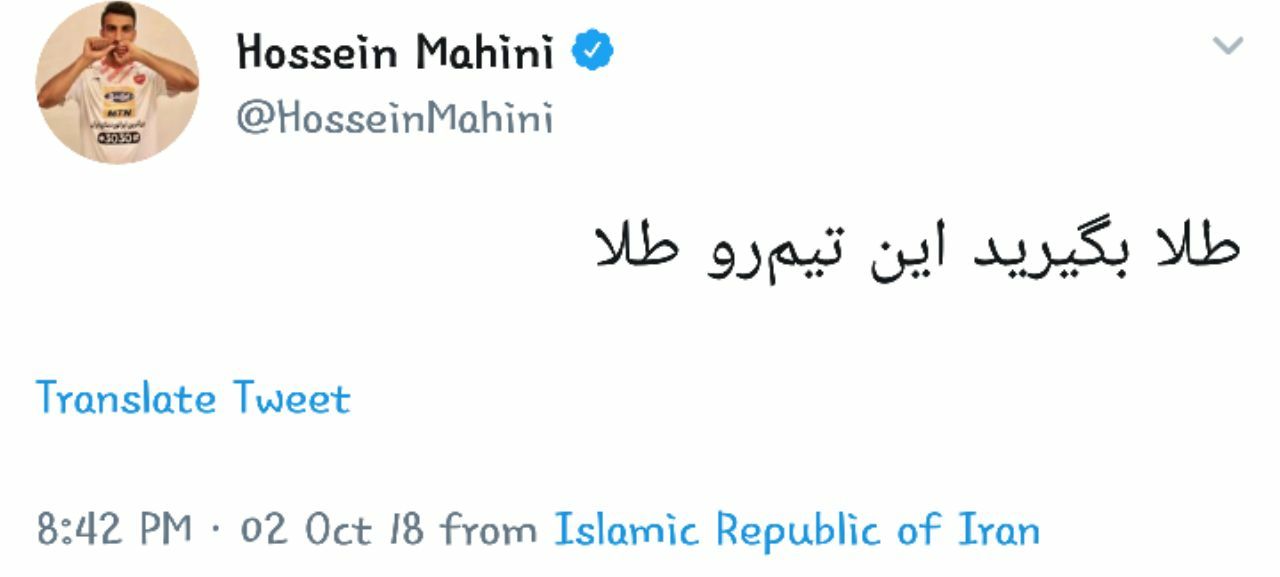Click the Hossein Mahini display name
The height and width of the screenshot is (577, 1280).
[395, 52]
